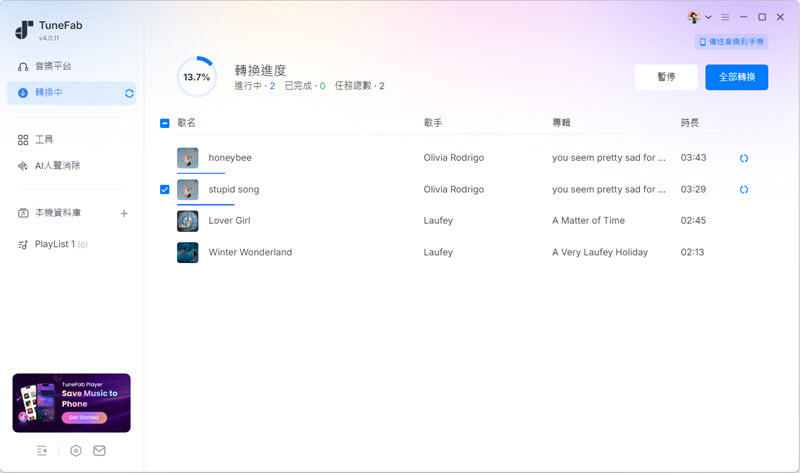Viewport: 800px width, 473px height.
Task: Open the Save Music to Phone banner
Action: (x=71, y=403)
